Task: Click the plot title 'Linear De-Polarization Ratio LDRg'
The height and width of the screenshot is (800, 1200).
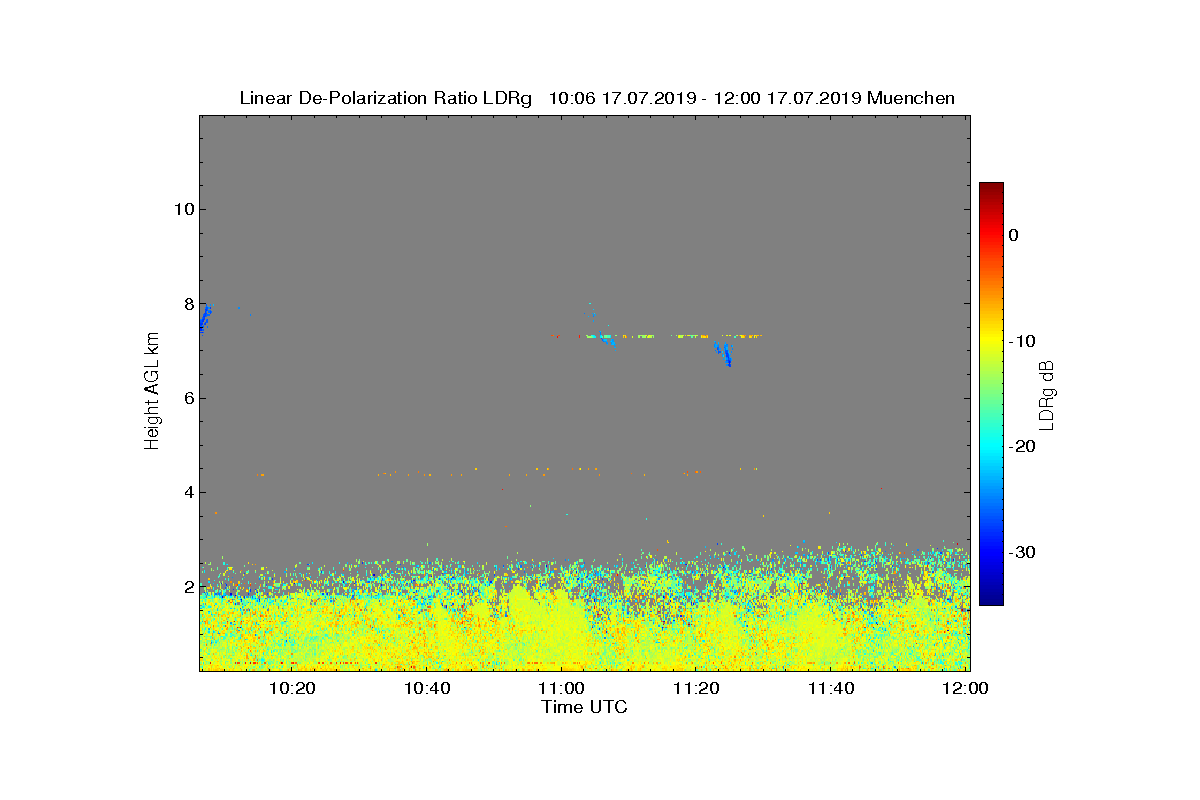Action: click(x=386, y=98)
